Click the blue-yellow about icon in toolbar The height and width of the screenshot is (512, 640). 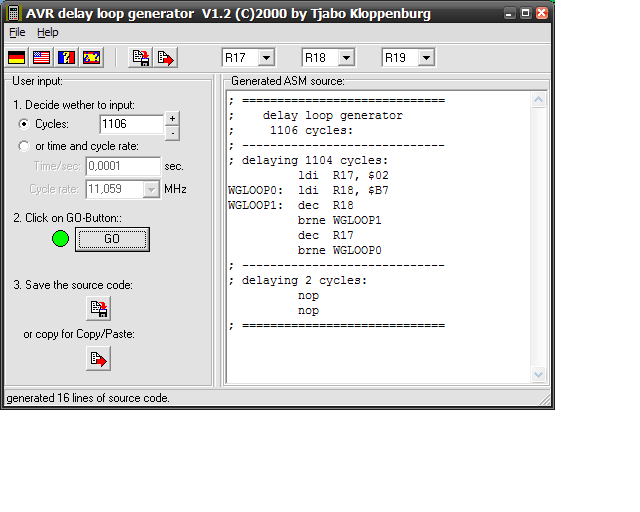point(91,58)
